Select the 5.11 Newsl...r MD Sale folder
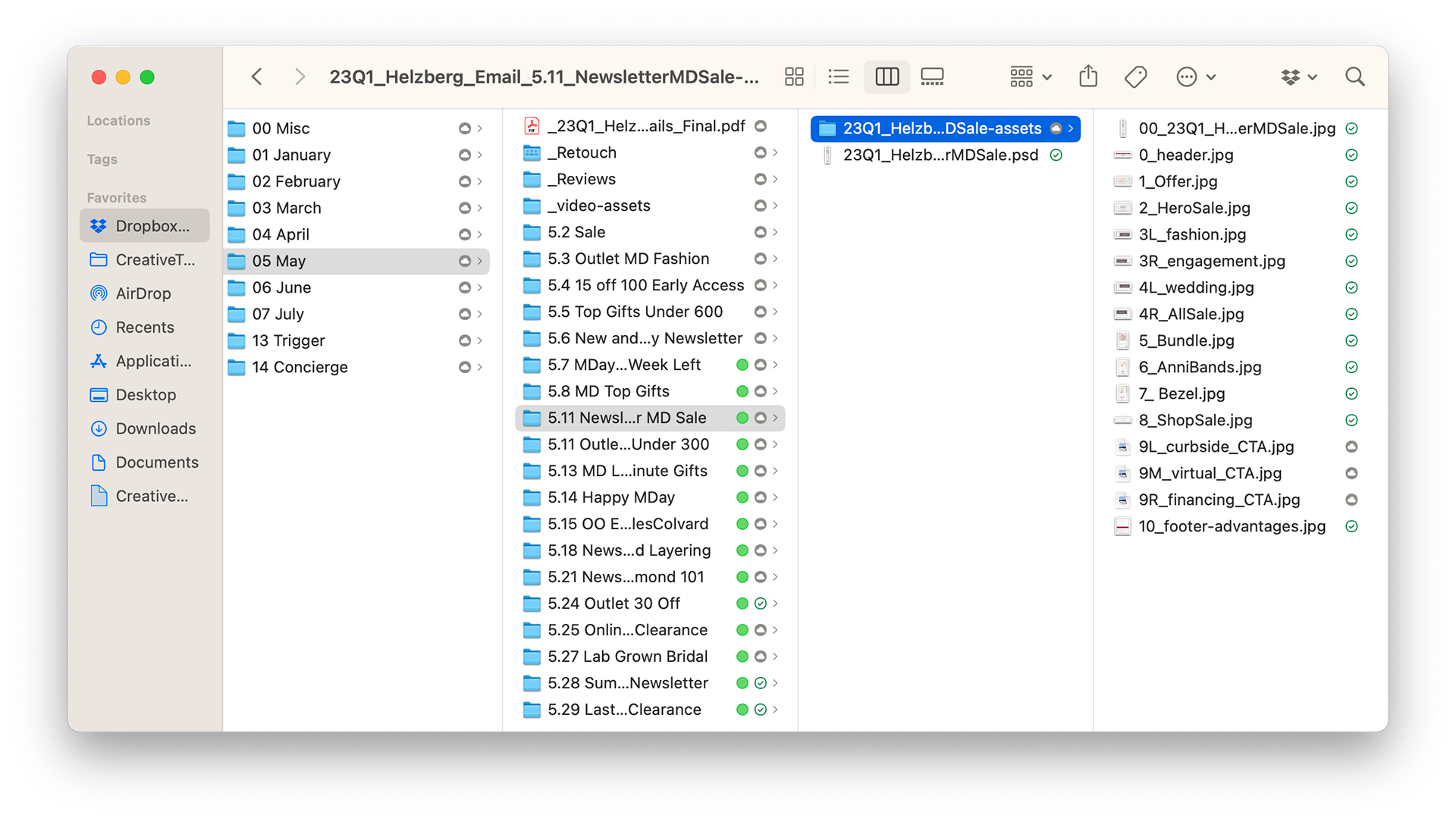The image size is (1456, 821). (x=650, y=418)
